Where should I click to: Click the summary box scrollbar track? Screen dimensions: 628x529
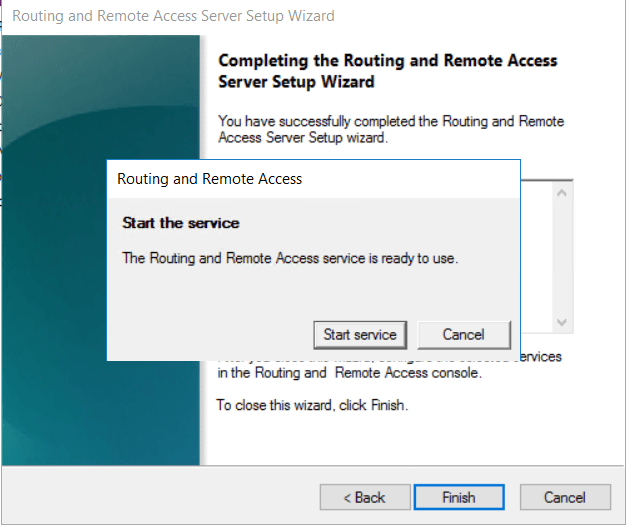pos(561,260)
